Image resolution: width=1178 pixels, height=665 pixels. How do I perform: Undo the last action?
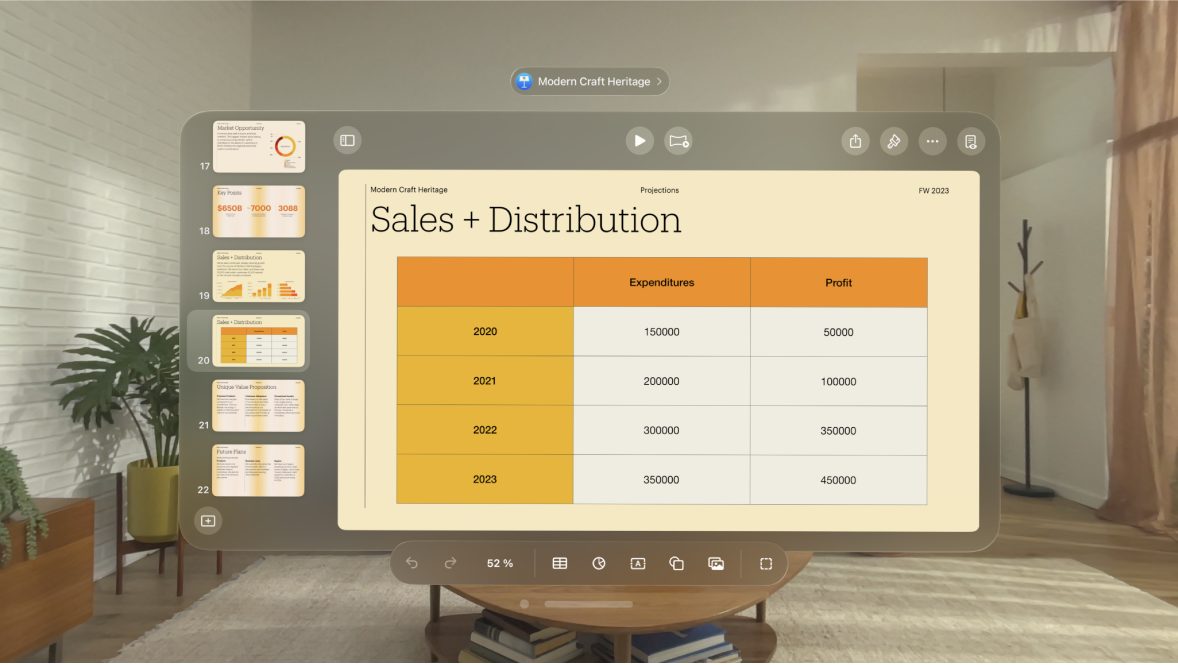[x=411, y=563]
